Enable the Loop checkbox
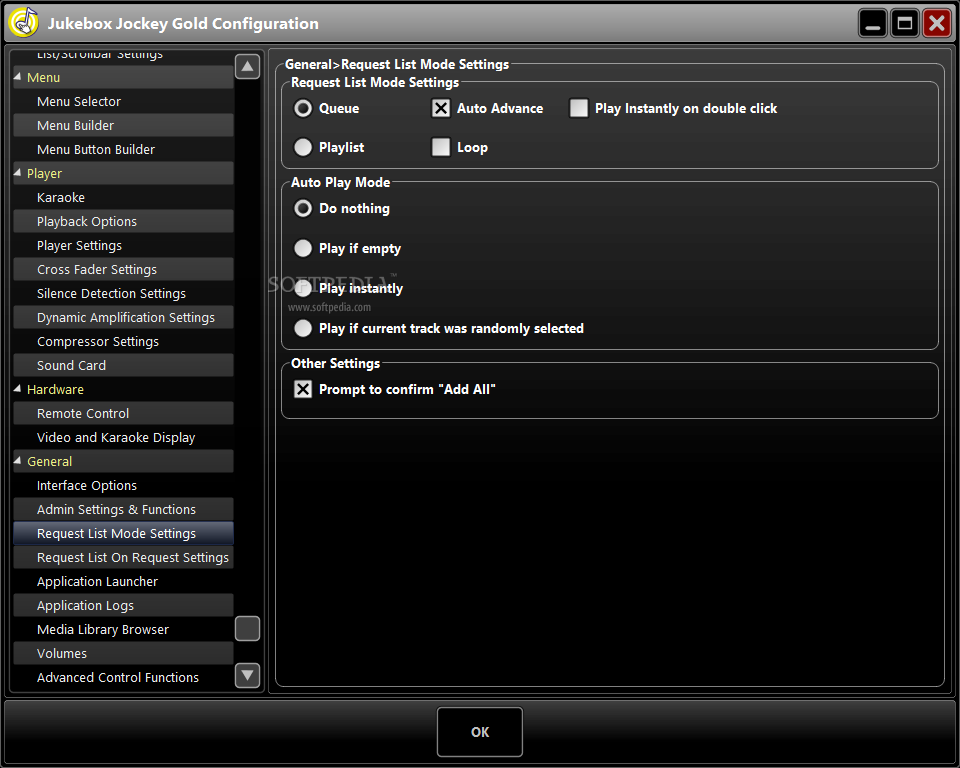The width and height of the screenshot is (960, 768). (x=441, y=147)
